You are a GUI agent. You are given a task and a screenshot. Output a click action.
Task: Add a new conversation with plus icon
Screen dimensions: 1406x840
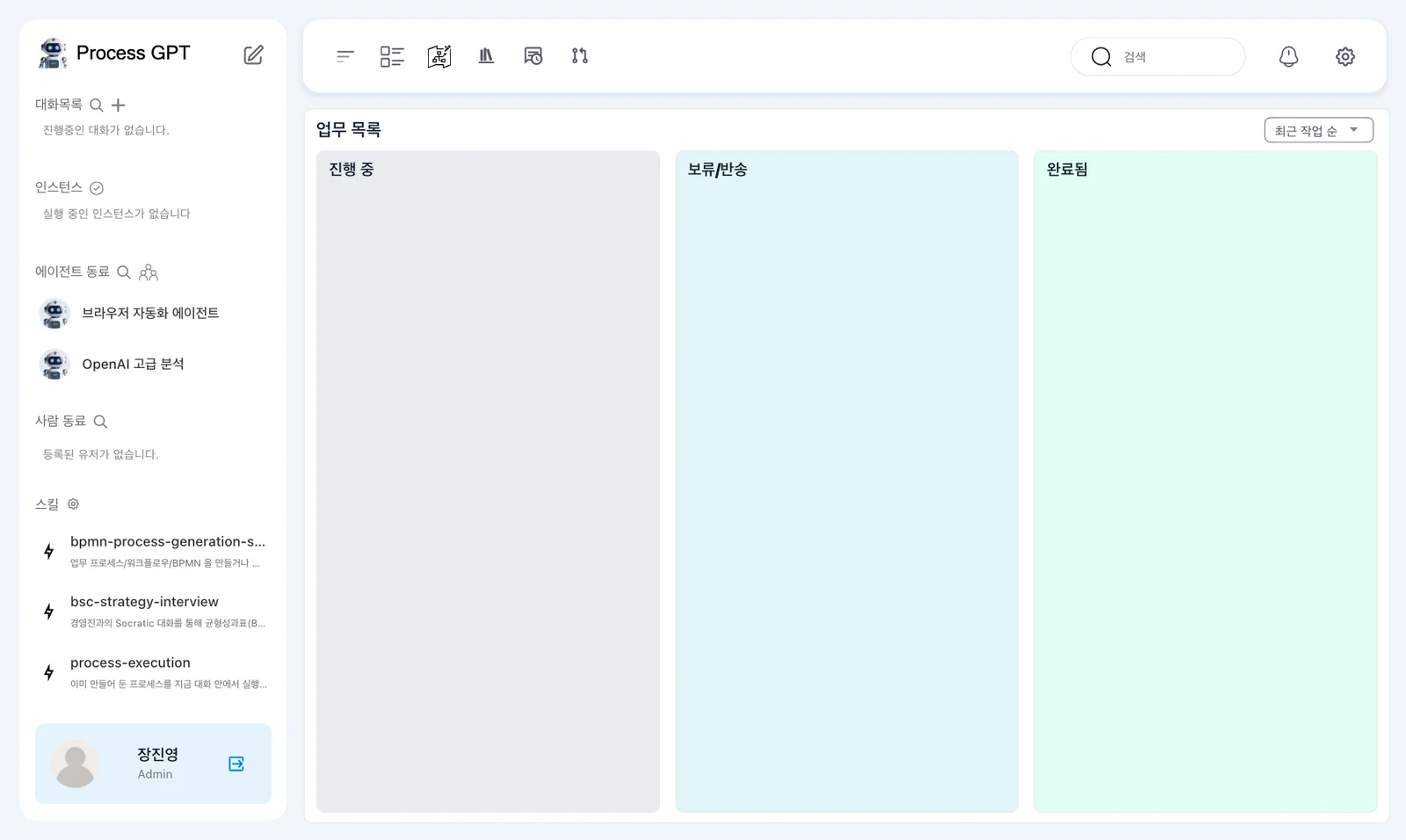point(119,105)
